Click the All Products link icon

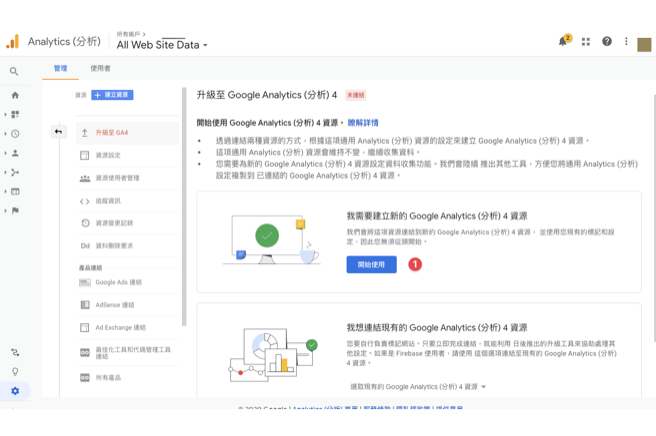[85, 377]
